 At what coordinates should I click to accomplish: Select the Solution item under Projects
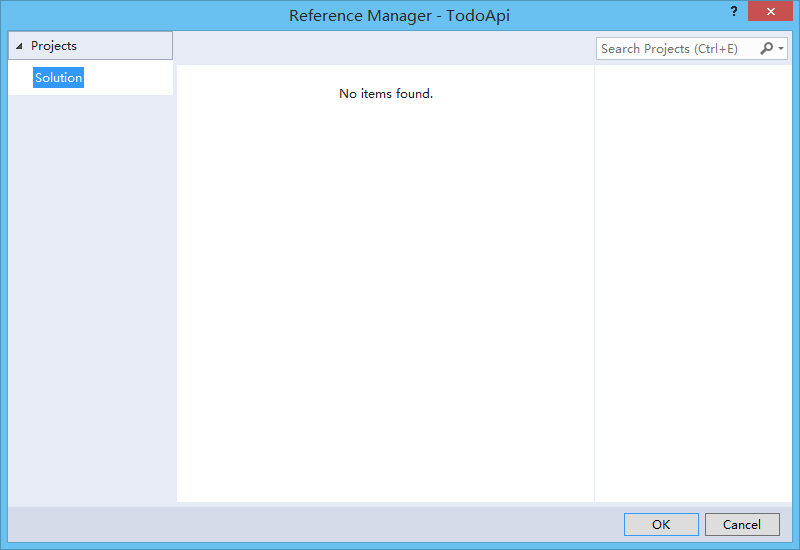(58, 78)
